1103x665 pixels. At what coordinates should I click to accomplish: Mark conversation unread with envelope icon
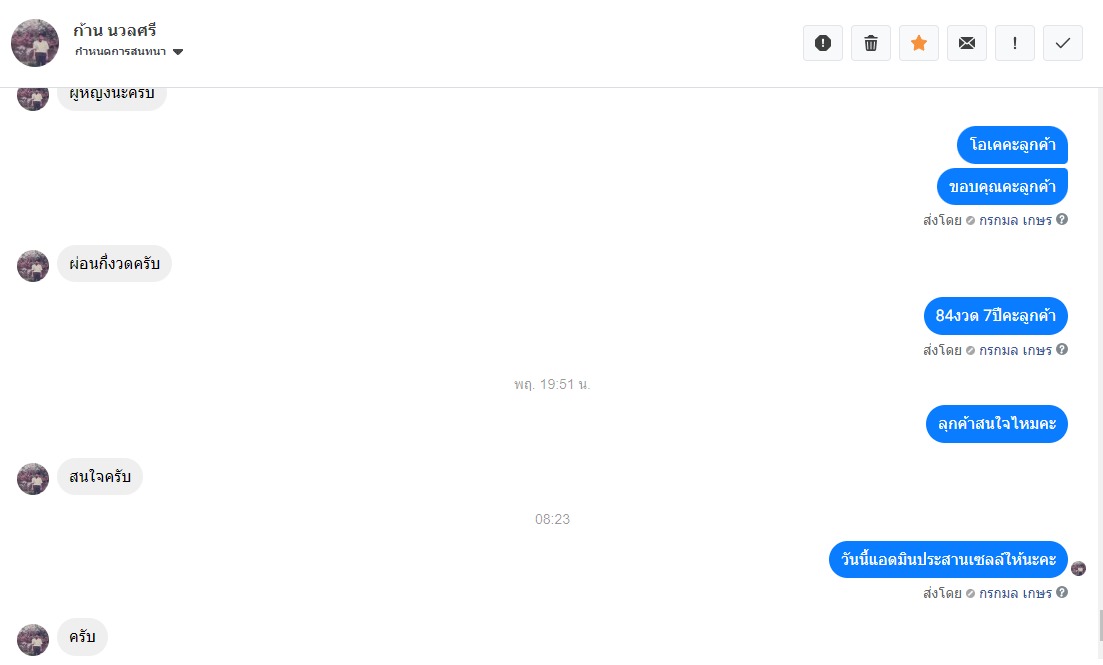tap(967, 43)
